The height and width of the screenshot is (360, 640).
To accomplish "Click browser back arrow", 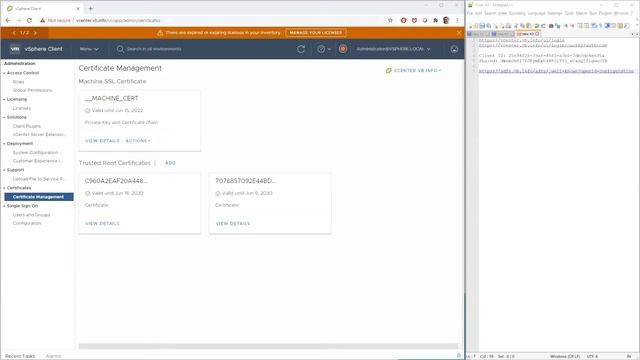I will coord(8,20).
